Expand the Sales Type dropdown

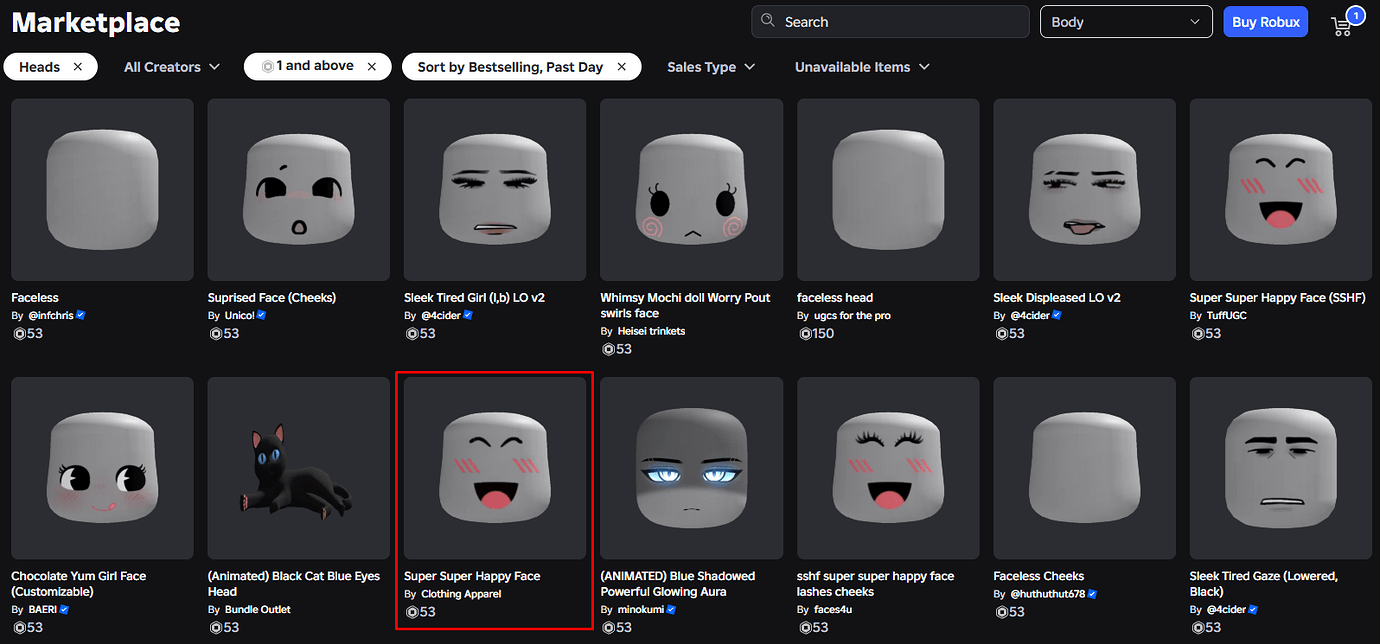point(711,67)
